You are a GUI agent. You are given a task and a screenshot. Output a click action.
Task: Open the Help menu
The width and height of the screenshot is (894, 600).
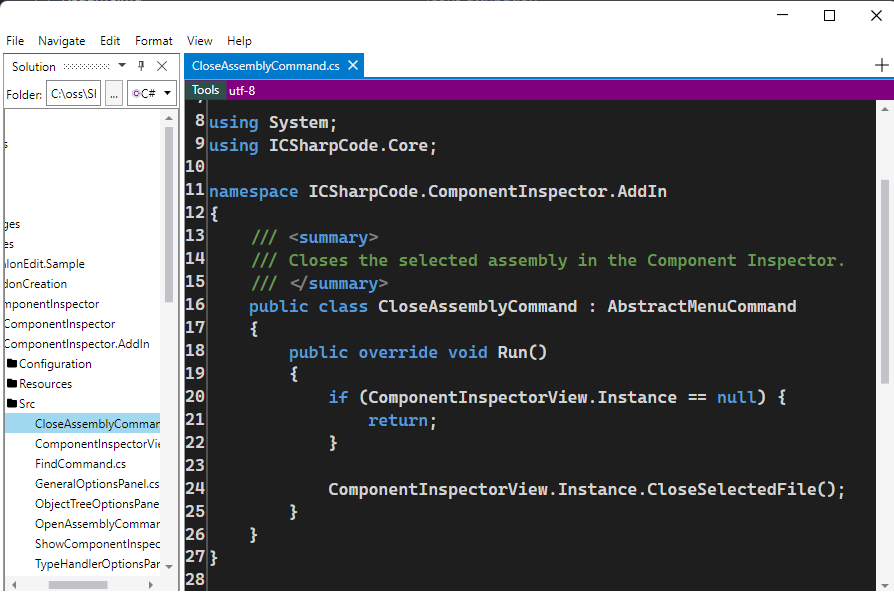tap(239, 41)
